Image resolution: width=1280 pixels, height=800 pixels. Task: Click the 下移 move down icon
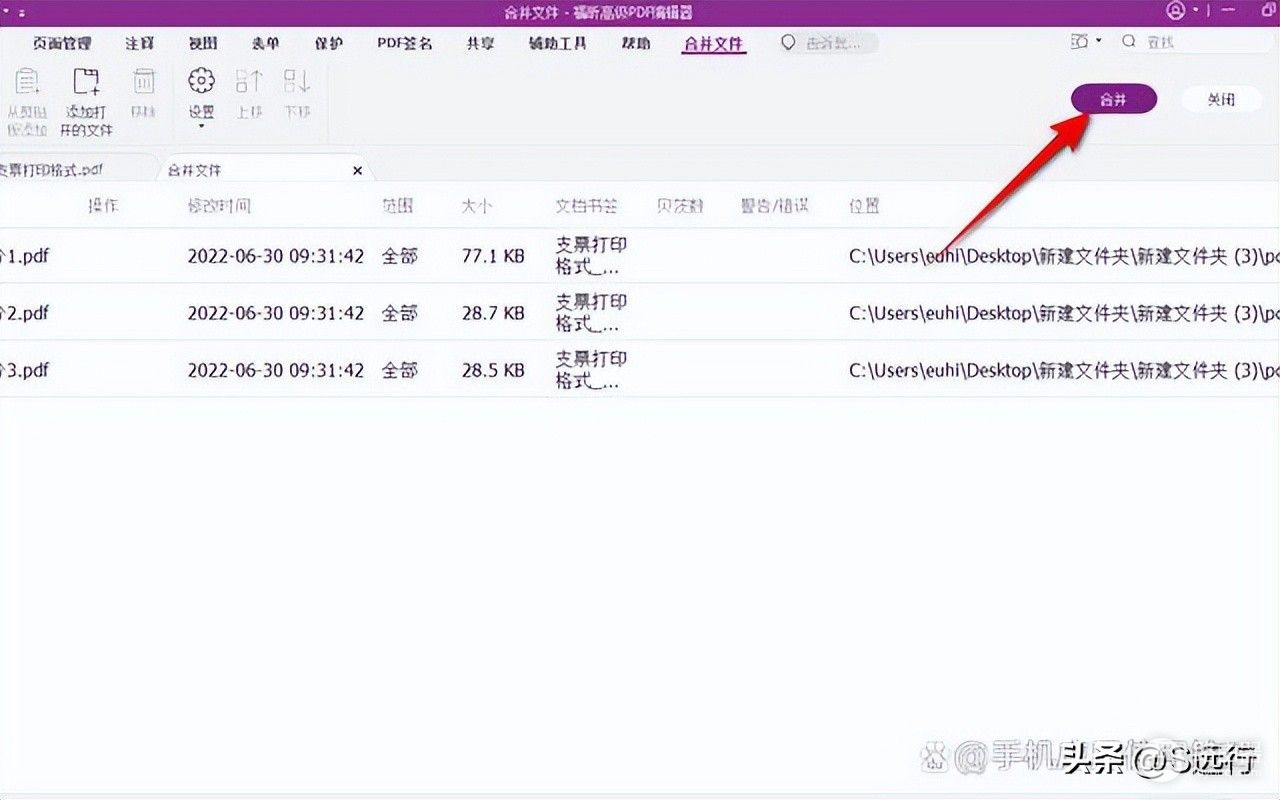pyautogui.click(x=297, y=81)
